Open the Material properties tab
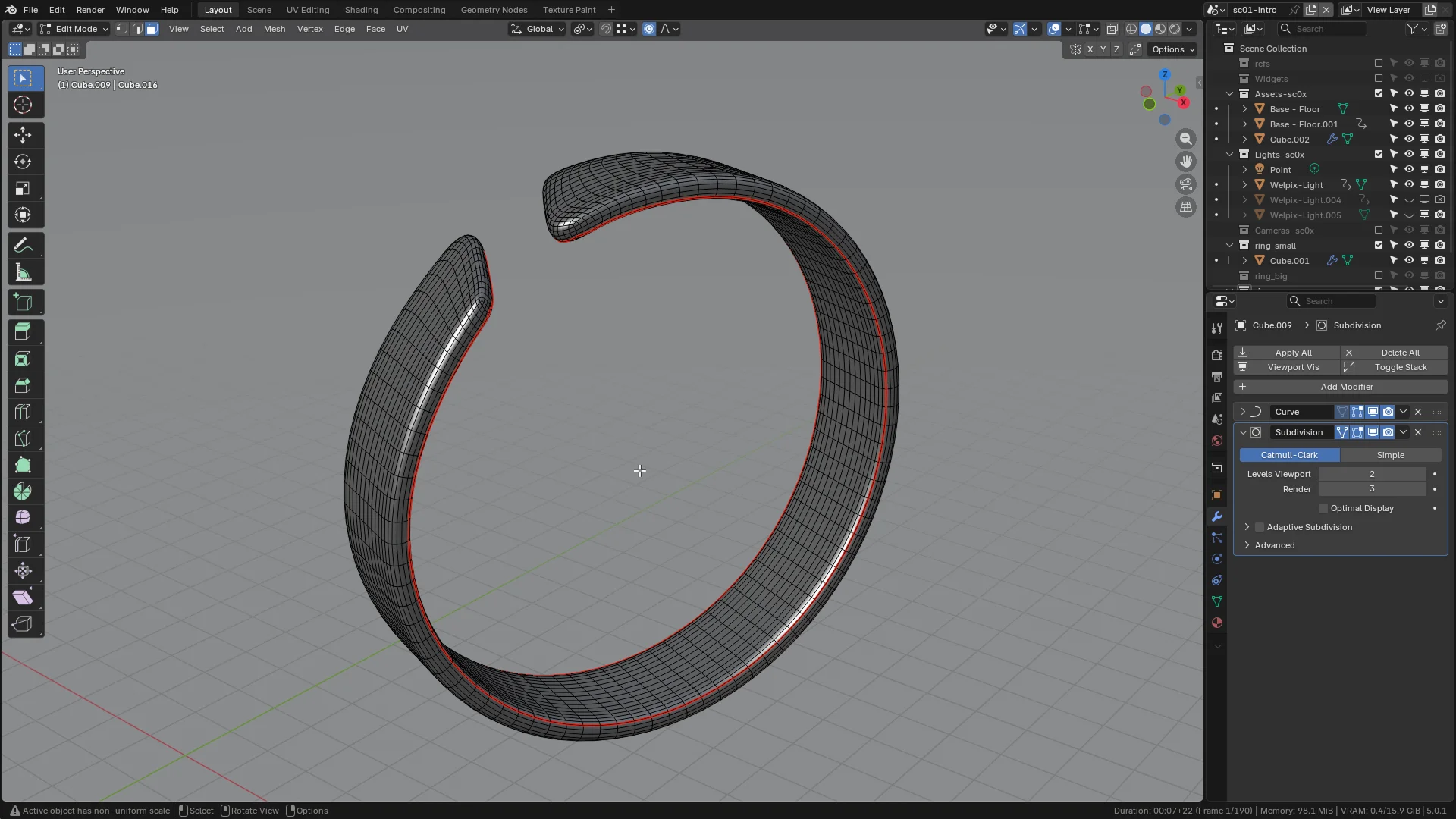The height and width of the screenshot is (819, 1456). [1217, 623]
